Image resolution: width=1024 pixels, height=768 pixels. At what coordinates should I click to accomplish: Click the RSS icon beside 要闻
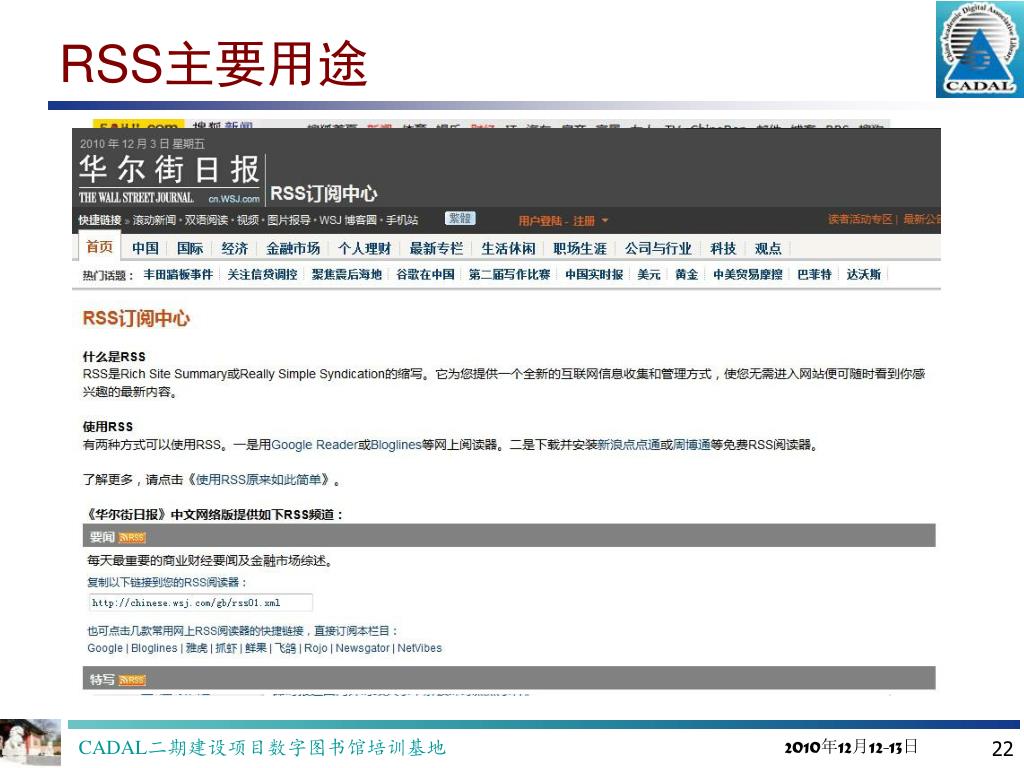click(133, 537)
